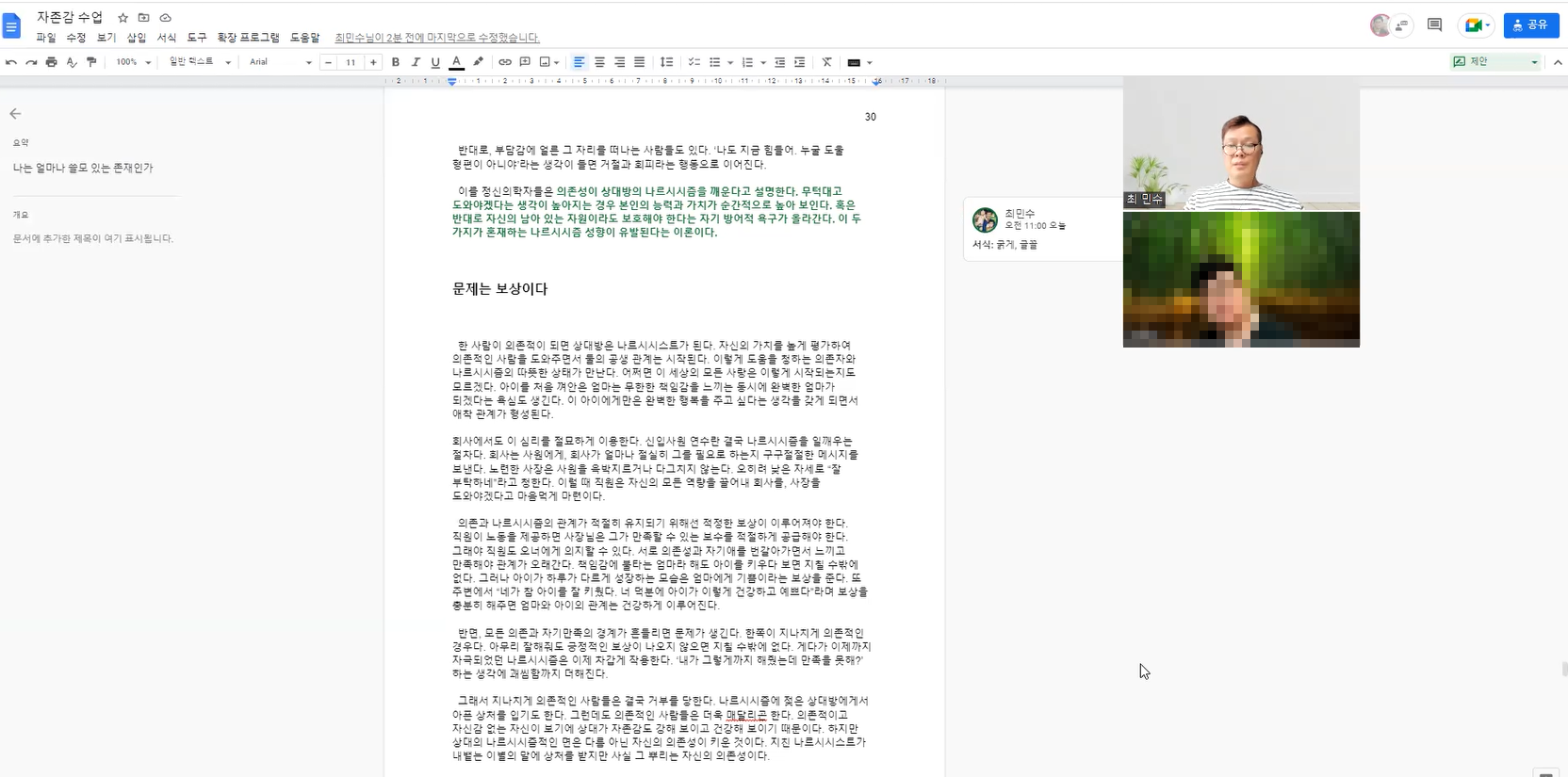The image size is (1568, 777).
Task: Click the 최 민수 video thumbnail
Action: click(1241, 143)
